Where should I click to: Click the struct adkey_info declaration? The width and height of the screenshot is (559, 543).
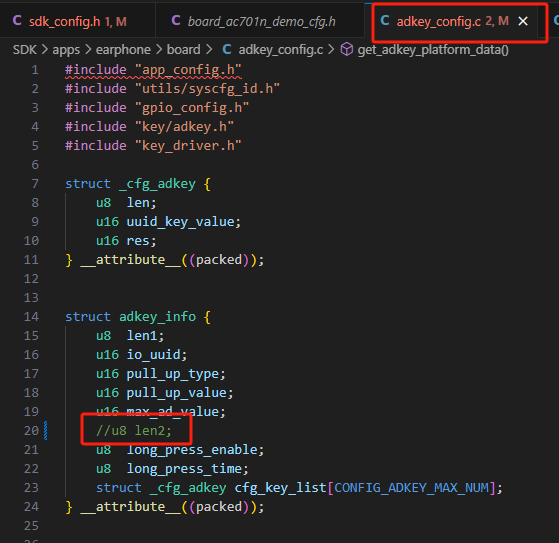point(138,317)
